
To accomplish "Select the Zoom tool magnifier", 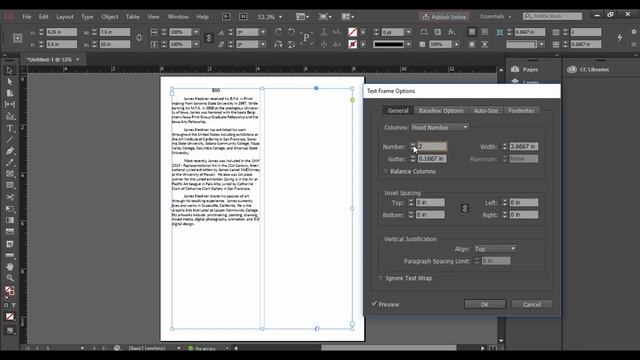I will (x=9, y=278).
